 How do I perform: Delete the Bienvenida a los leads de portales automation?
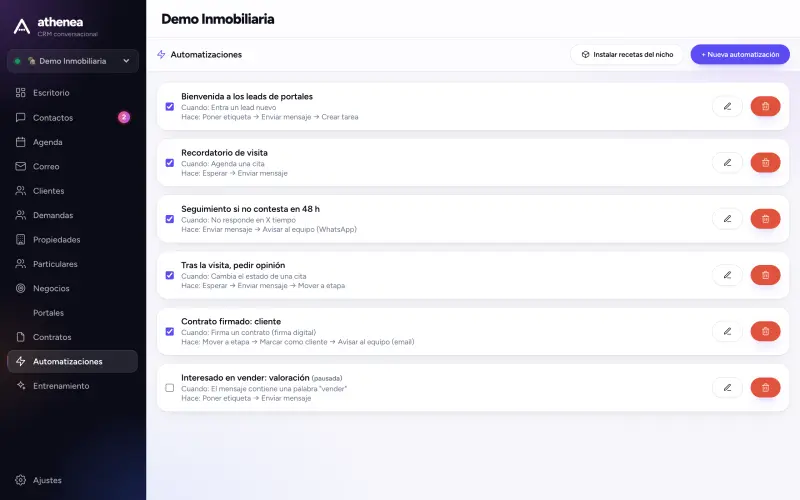click(765, 106)
